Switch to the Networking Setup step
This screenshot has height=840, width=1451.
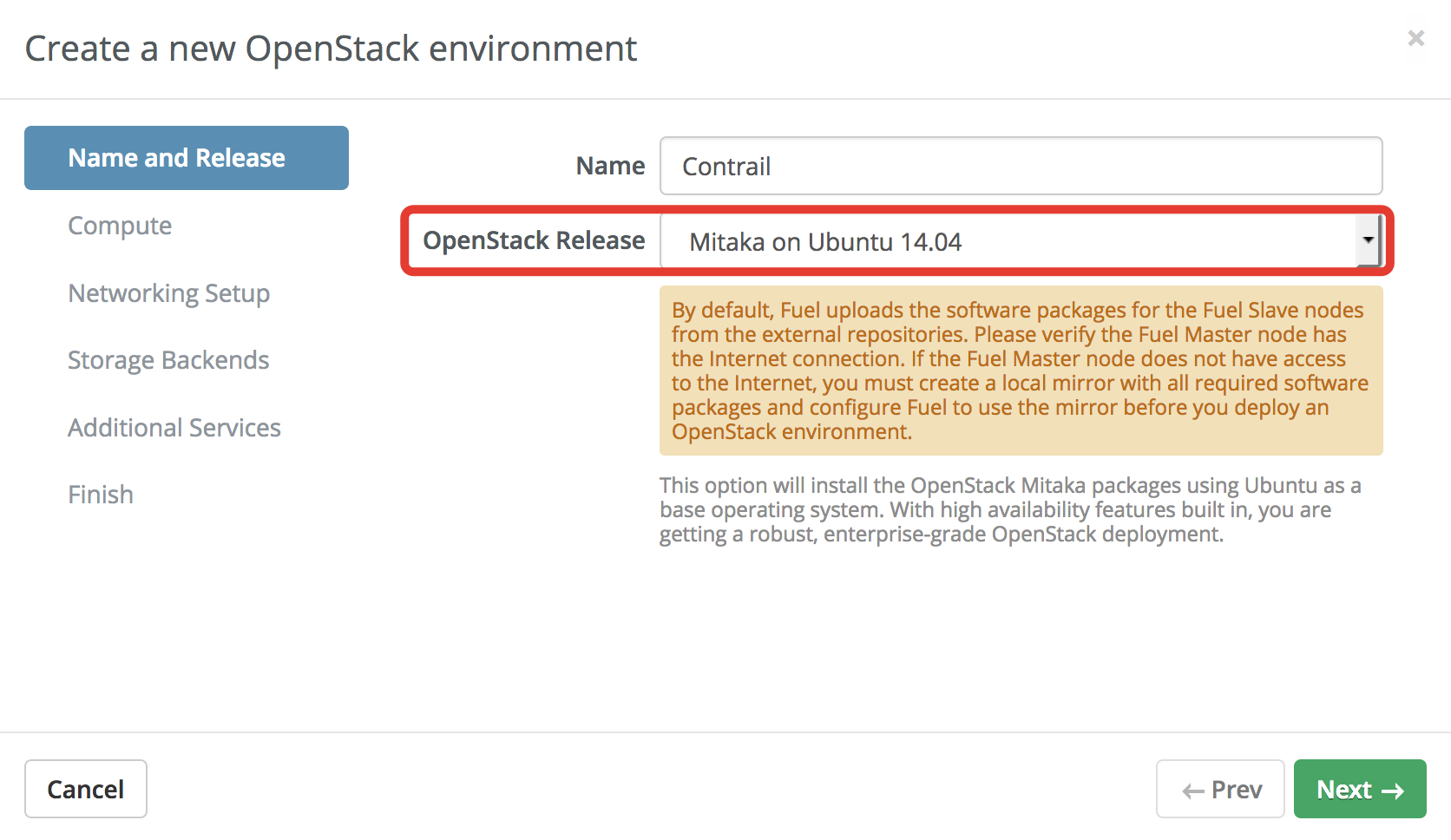coord(169,293)
